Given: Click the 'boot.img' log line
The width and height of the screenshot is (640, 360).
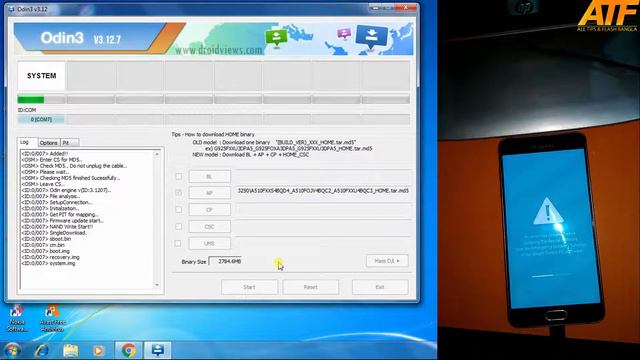Looking at the screenshot, I should 46,251.
